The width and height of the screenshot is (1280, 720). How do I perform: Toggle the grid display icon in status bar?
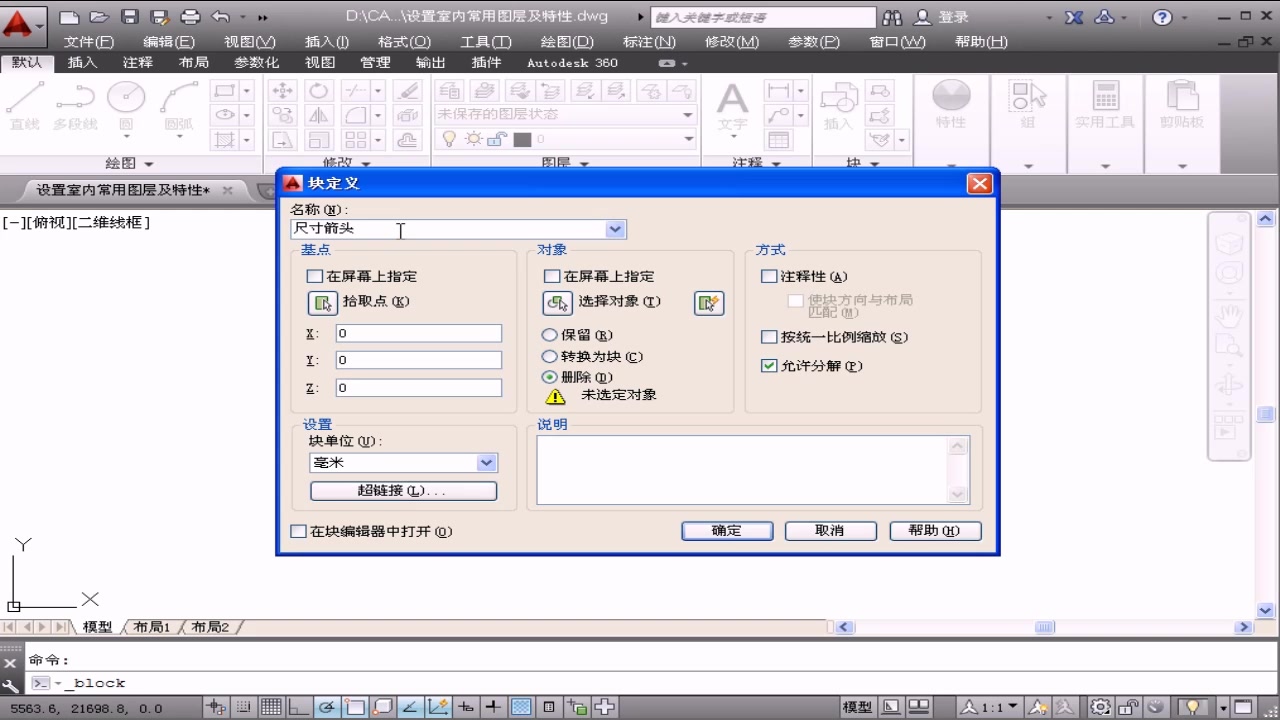(x=269, y=707)
